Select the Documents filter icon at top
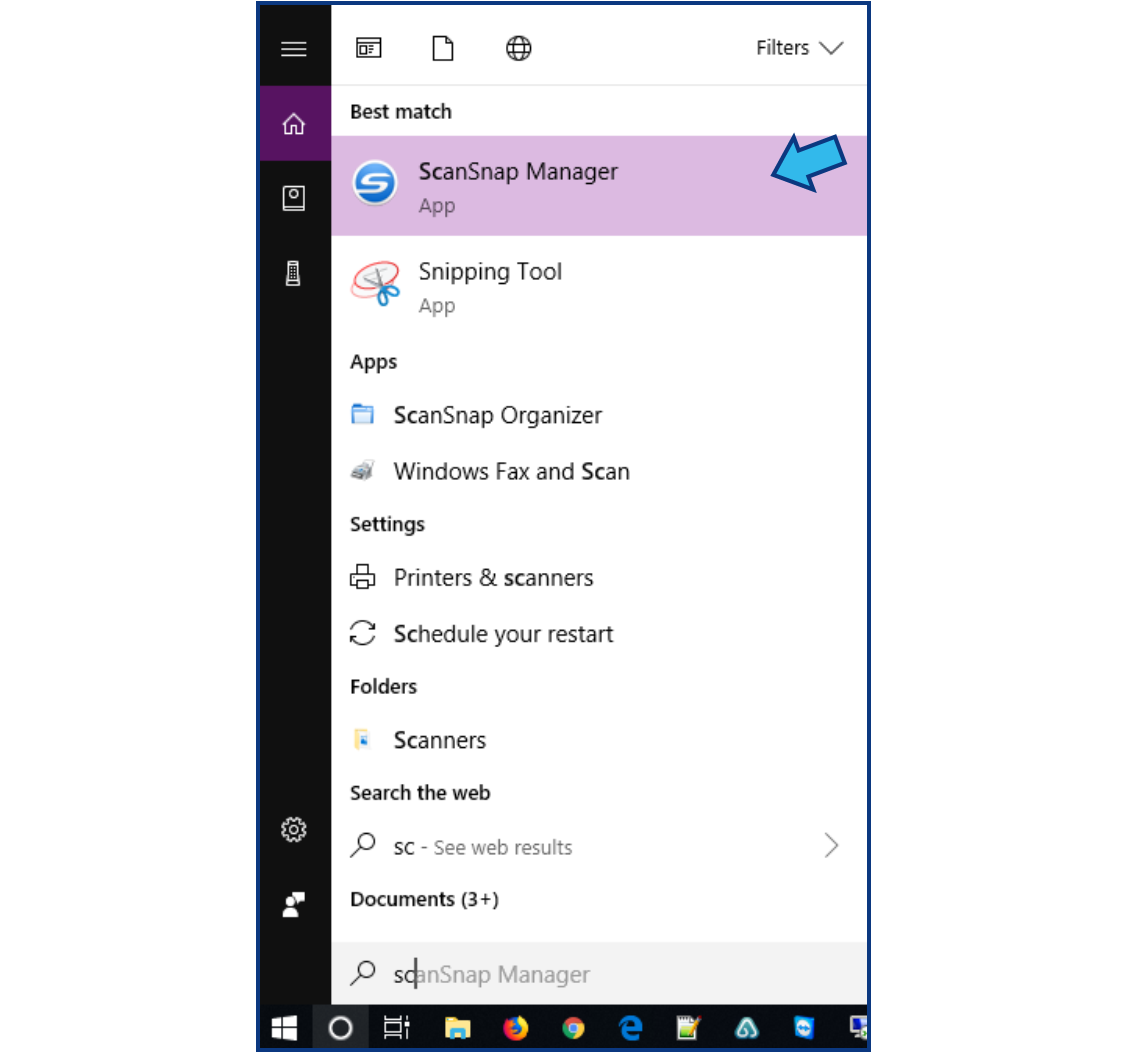 click(x=443, y=47)
